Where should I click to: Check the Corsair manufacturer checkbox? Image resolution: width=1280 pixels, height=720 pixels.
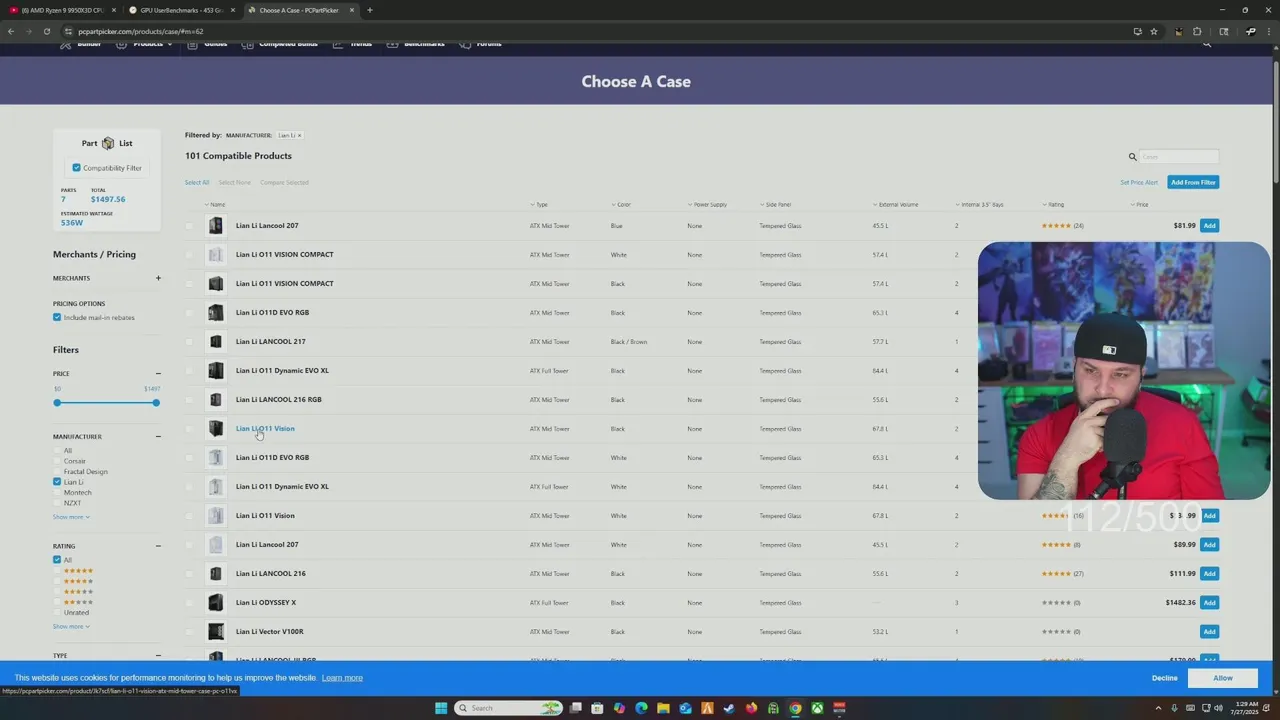tap(57, 461)
